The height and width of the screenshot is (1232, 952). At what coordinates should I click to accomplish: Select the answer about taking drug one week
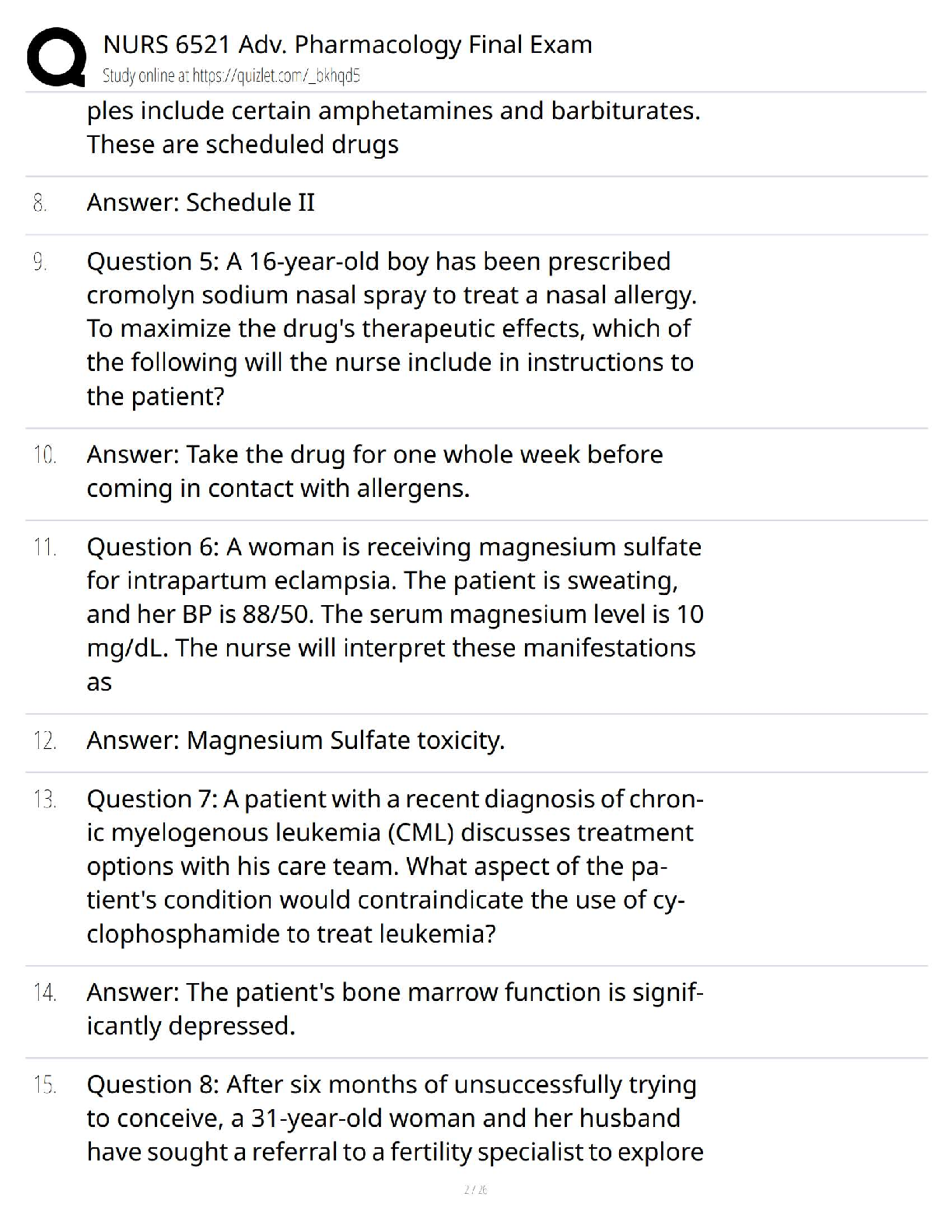click(x=374, y=471)
